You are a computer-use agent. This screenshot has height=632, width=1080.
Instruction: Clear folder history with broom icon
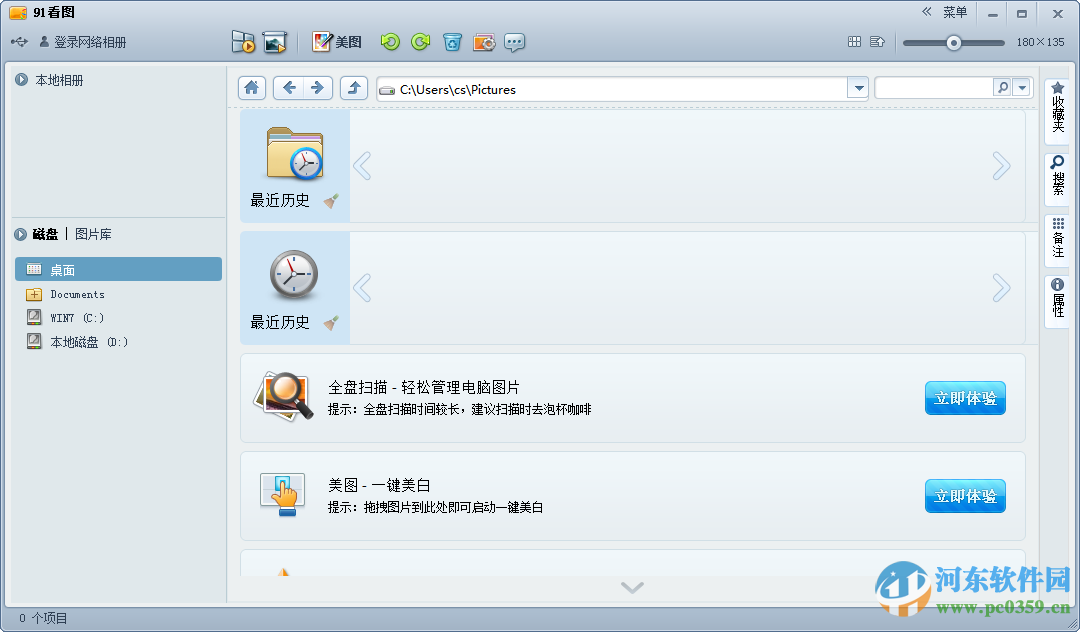point(331,200)
